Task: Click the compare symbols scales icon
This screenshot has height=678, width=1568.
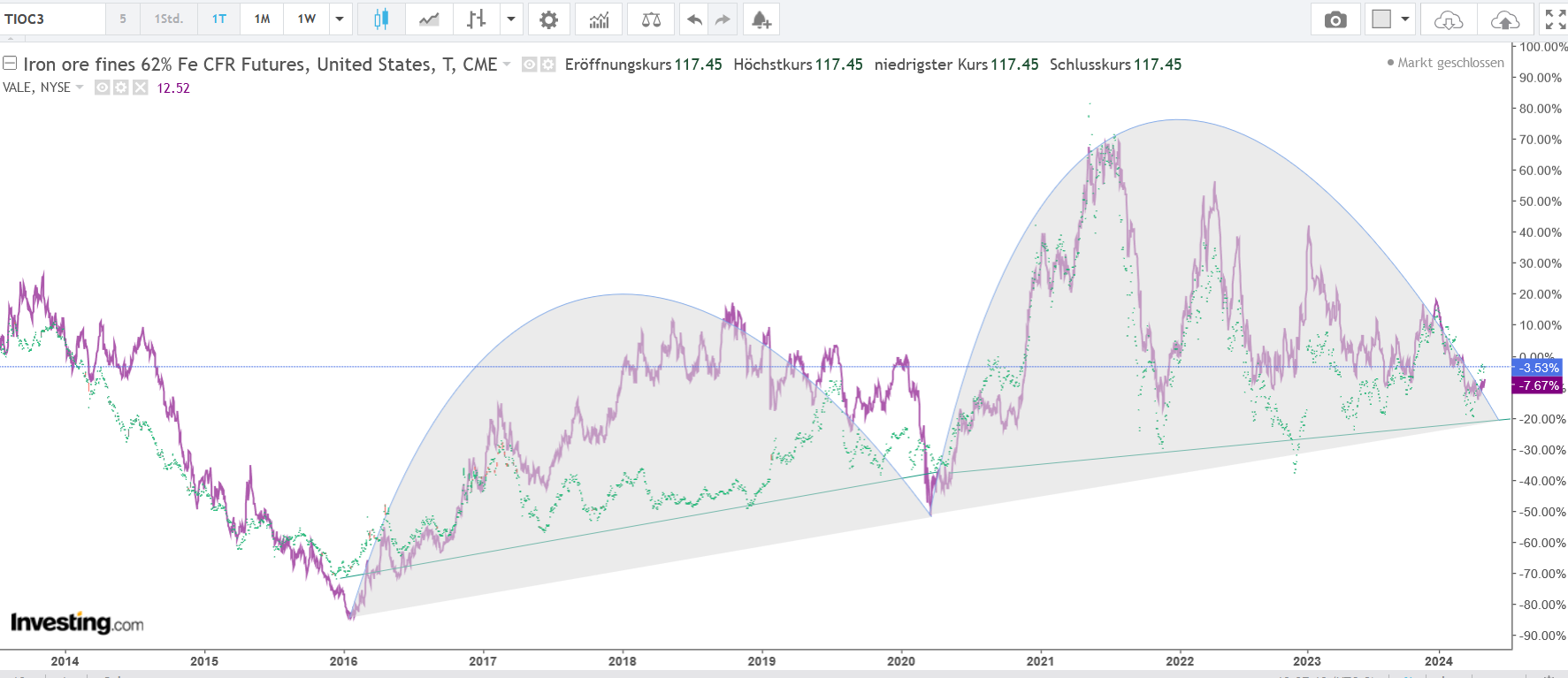Action: point(651,19)
